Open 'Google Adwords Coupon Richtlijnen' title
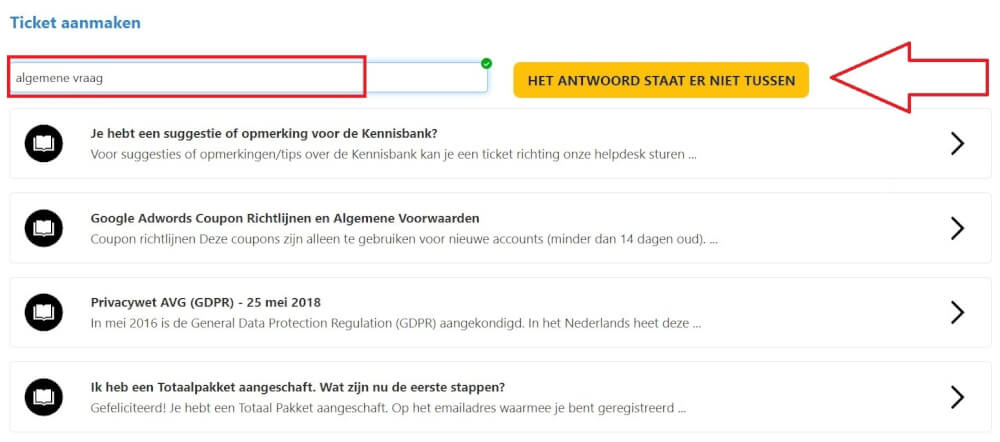This screenshot has width=1000, height=442. pyautogui.click(x=285, y=218)
